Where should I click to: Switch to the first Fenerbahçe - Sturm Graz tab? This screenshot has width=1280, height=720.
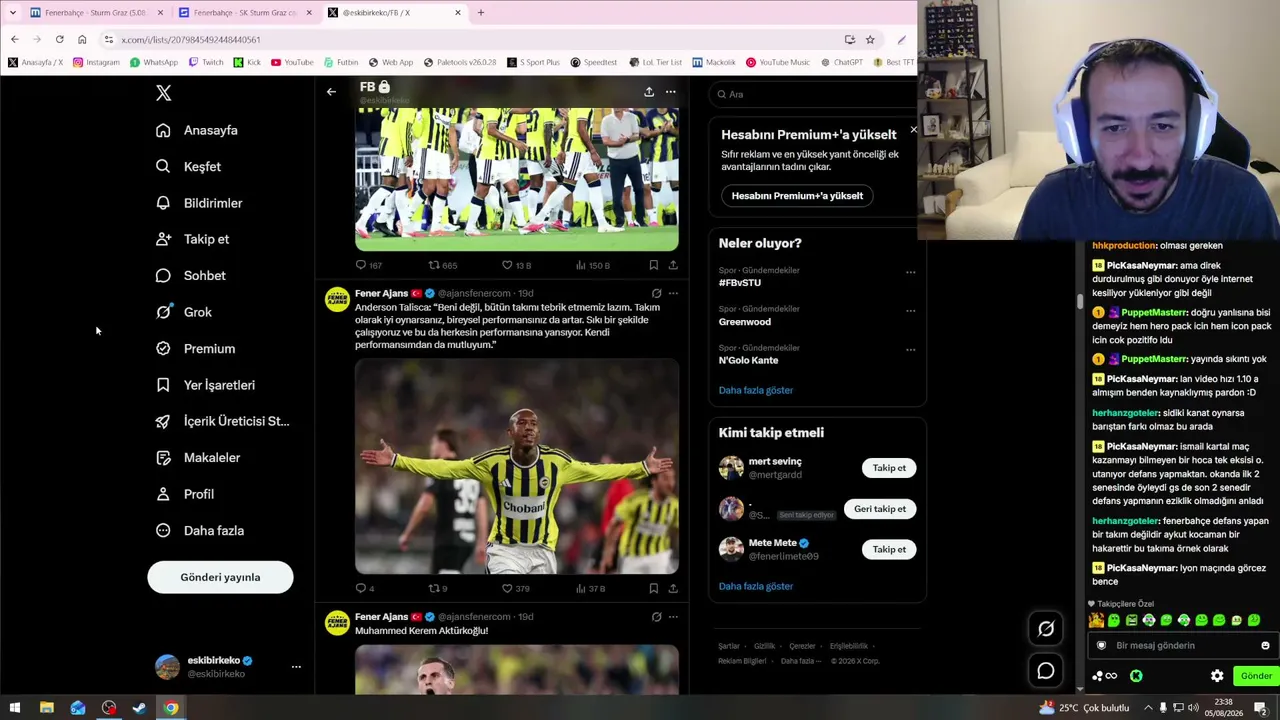(x=95, y=13)
